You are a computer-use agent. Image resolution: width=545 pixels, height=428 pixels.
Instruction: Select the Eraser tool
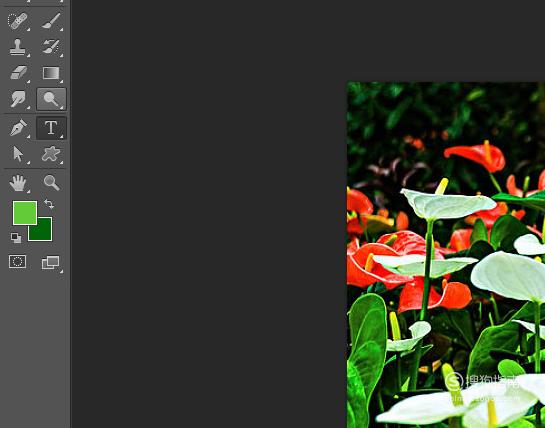[18, 73]
